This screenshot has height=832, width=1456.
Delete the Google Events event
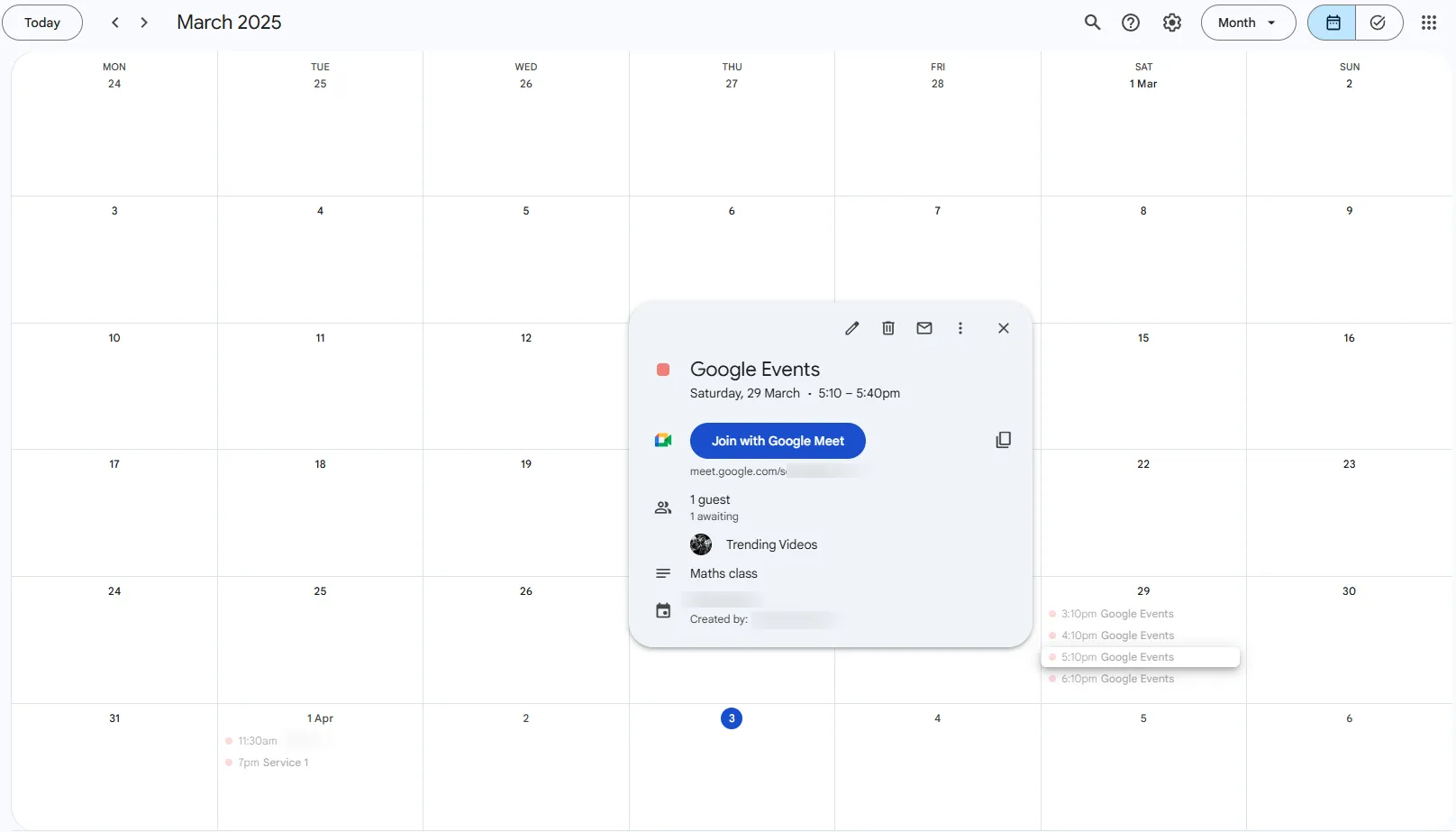pyautogui.click(x=887, y=328)
